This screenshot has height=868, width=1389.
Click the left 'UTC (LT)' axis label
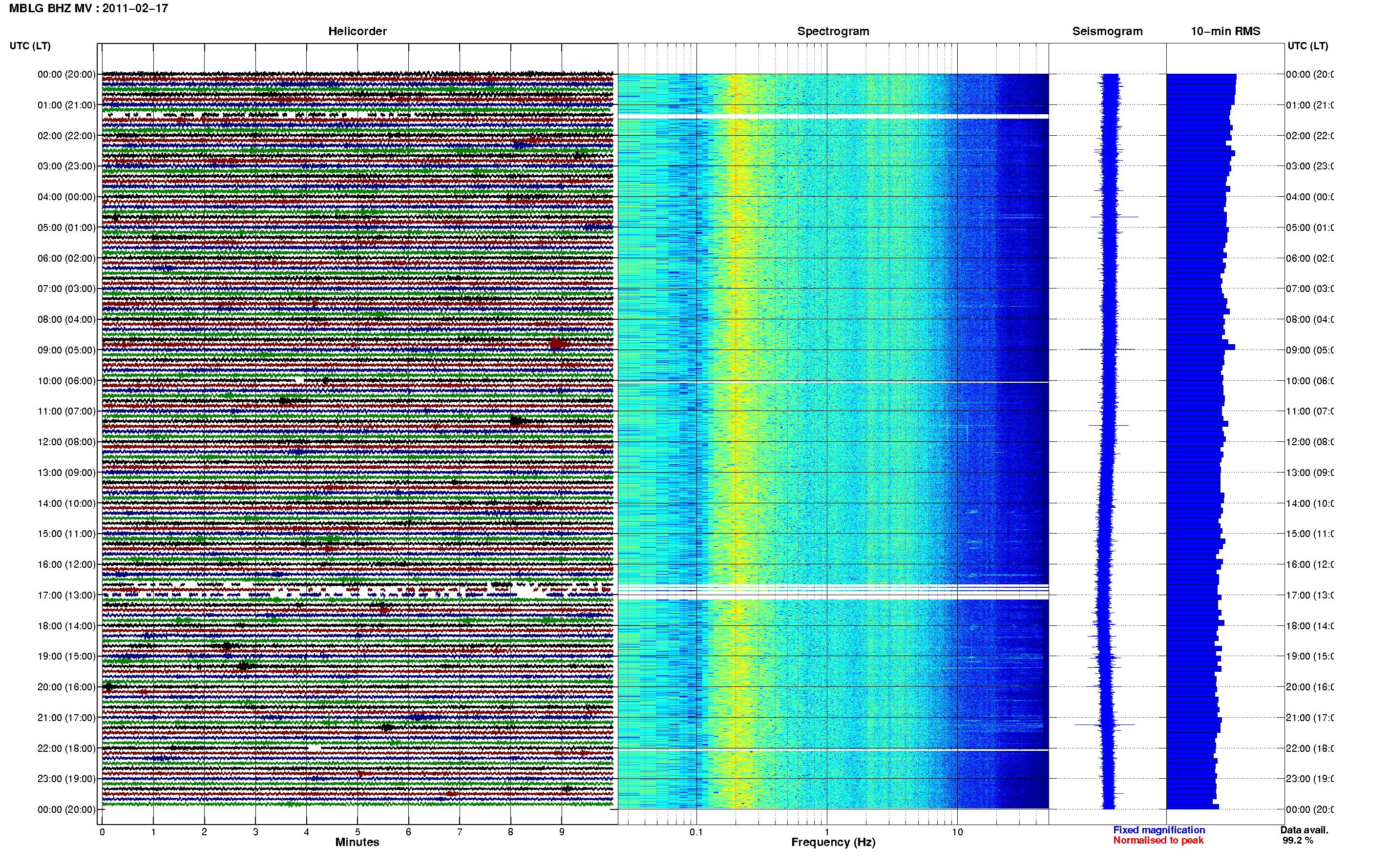[x=30, y=46]
